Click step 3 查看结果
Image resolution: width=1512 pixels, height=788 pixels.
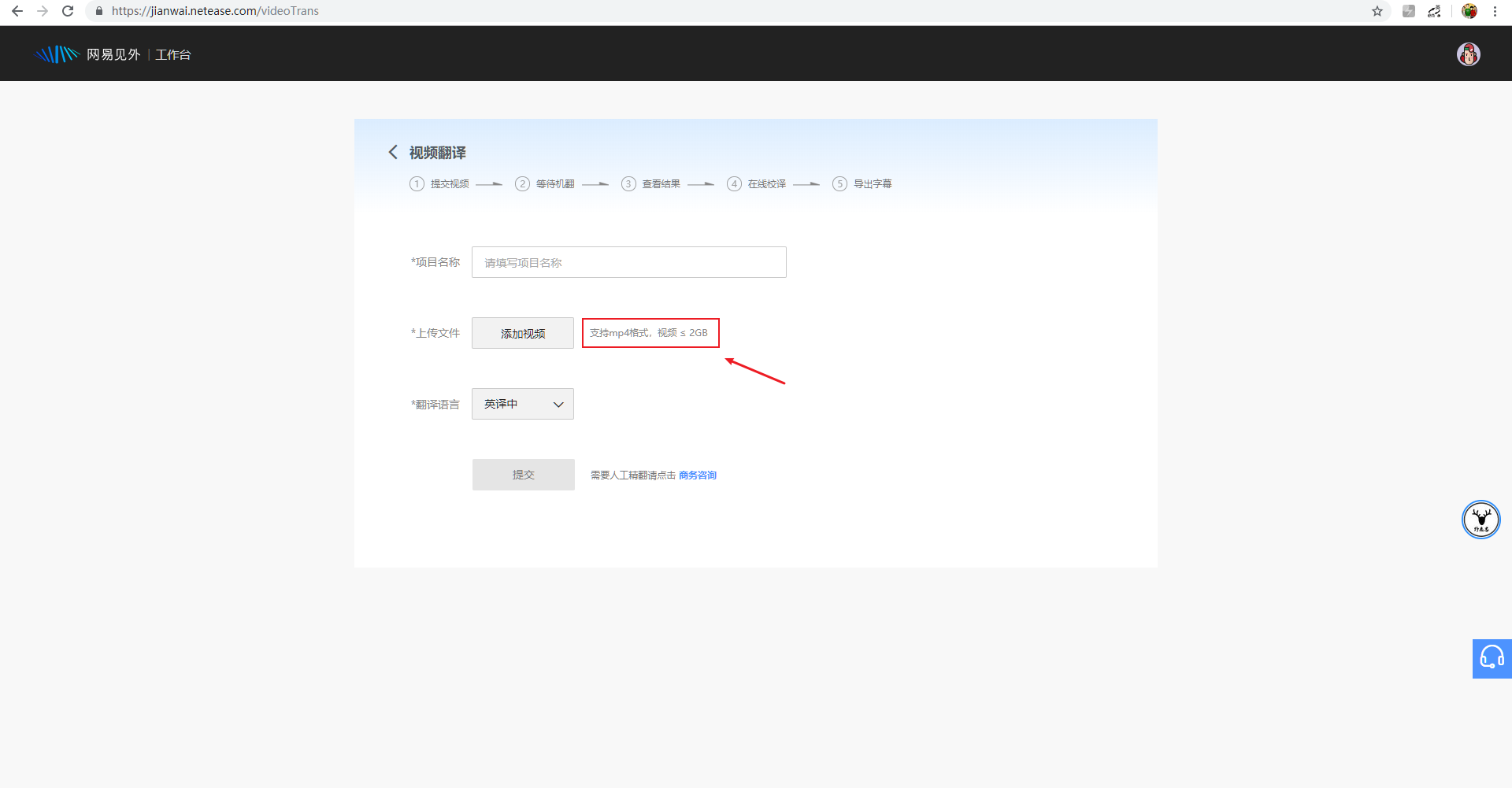pos(651,183)
